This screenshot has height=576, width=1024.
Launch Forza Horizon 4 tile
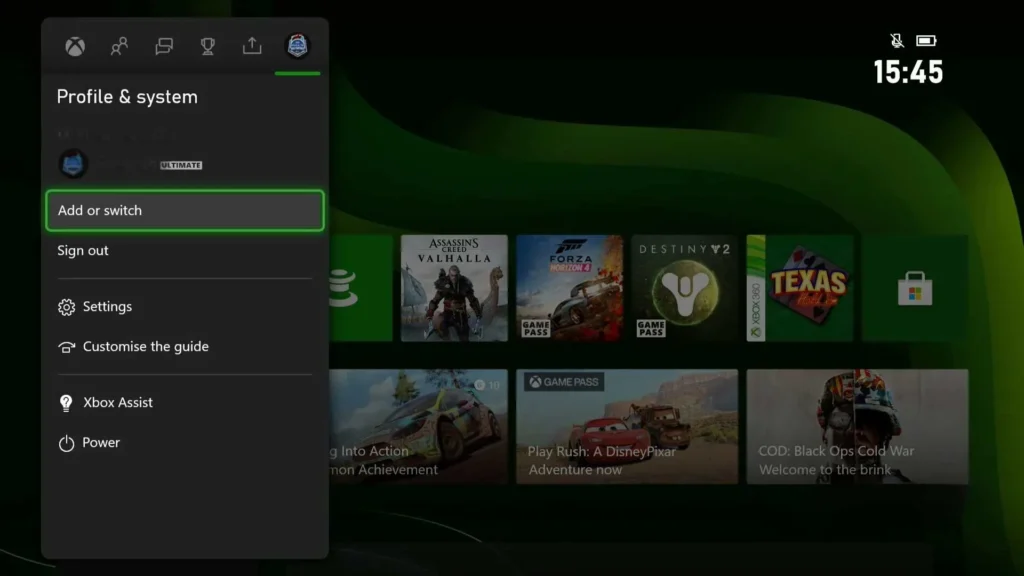(569, 288)
